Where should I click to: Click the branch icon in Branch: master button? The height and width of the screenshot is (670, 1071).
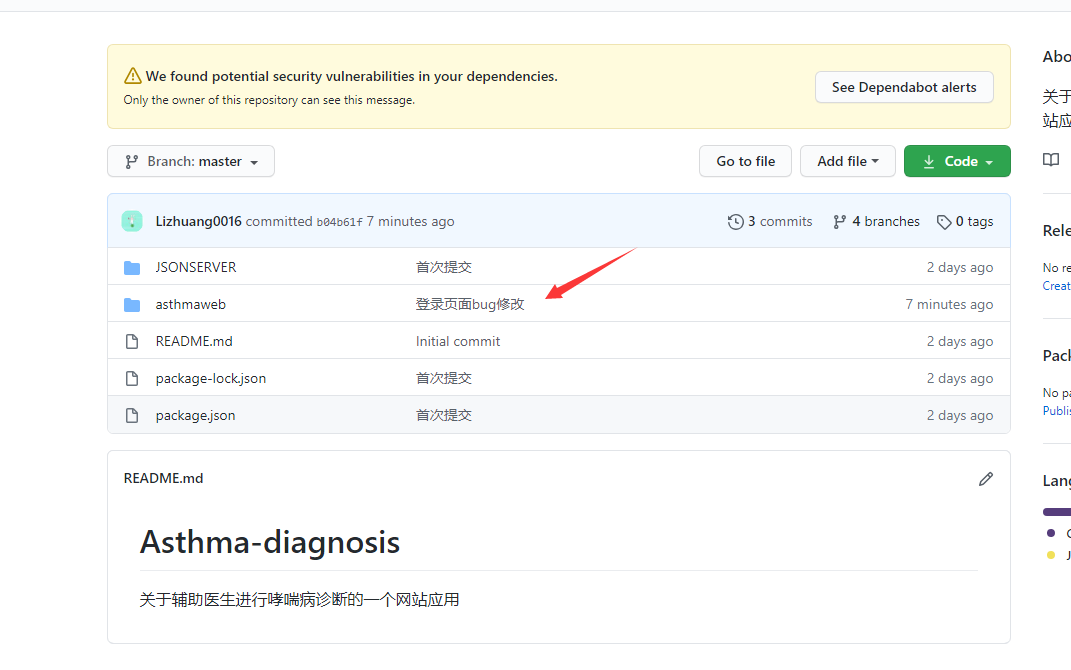click(132, 162)
